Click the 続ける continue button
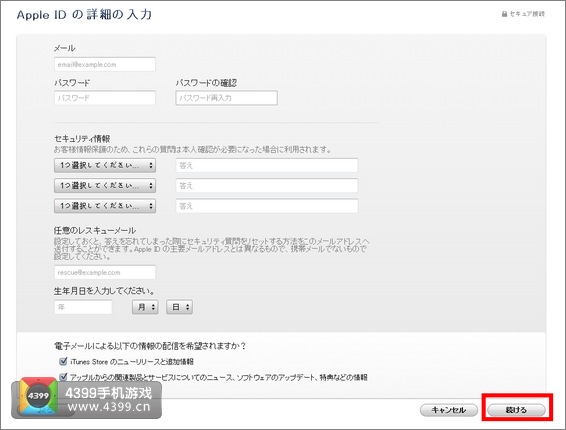Screen dimensions: 566x430 (516, 410)
